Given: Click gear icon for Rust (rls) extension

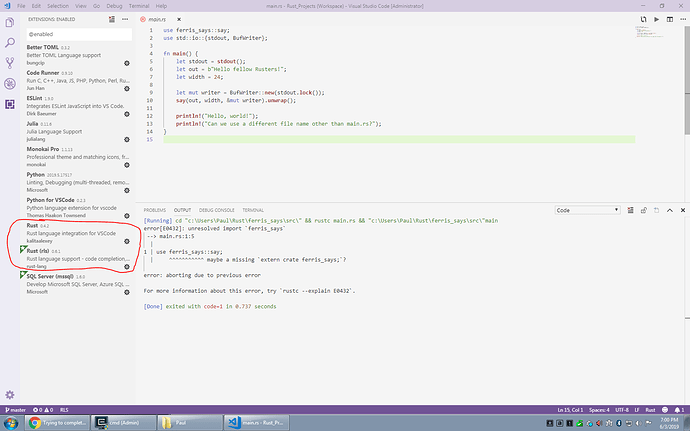Looking at the screenshot, I should point(127,267).
